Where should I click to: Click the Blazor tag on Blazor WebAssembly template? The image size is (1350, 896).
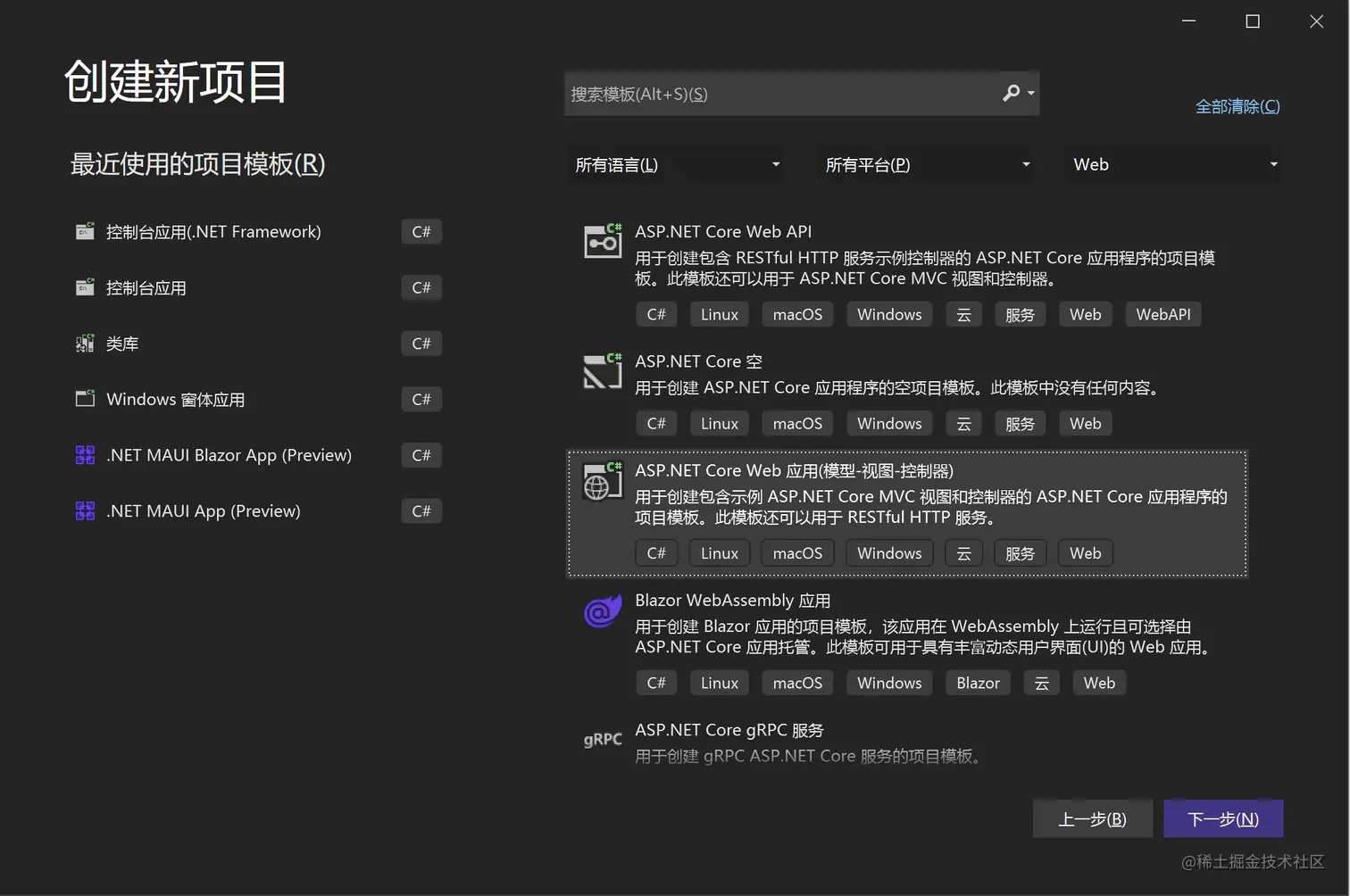(978, 683)
